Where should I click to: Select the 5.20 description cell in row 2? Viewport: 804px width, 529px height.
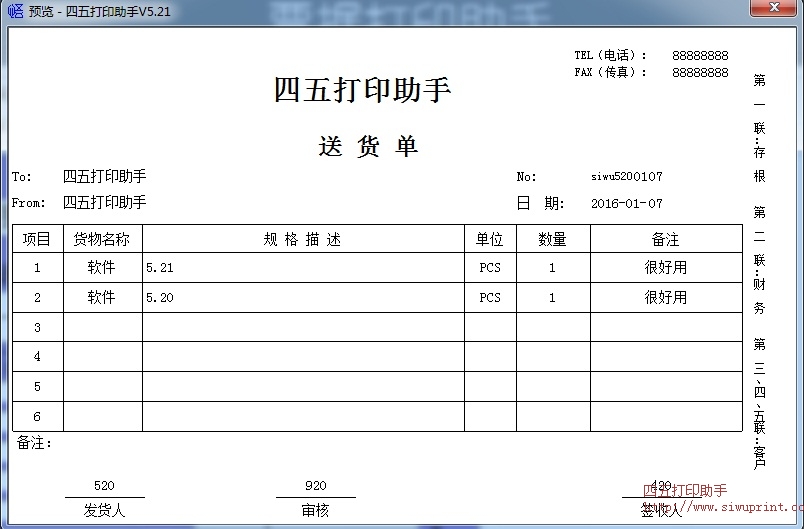pos(160,298)
